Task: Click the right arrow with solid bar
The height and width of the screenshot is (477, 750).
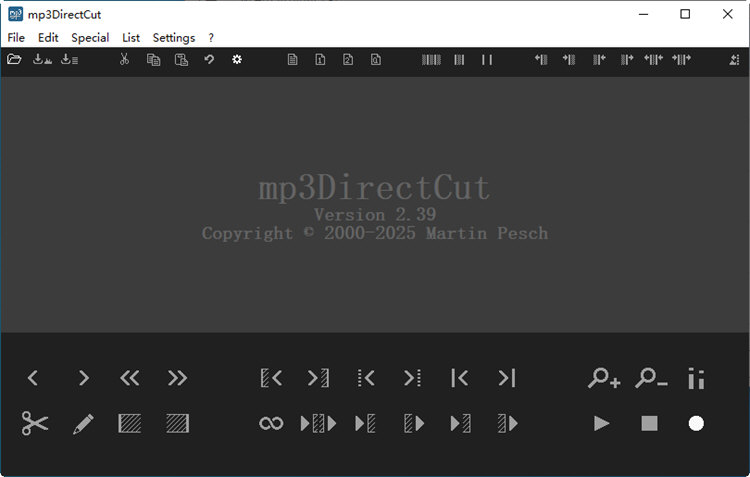Action: (507, 378)
